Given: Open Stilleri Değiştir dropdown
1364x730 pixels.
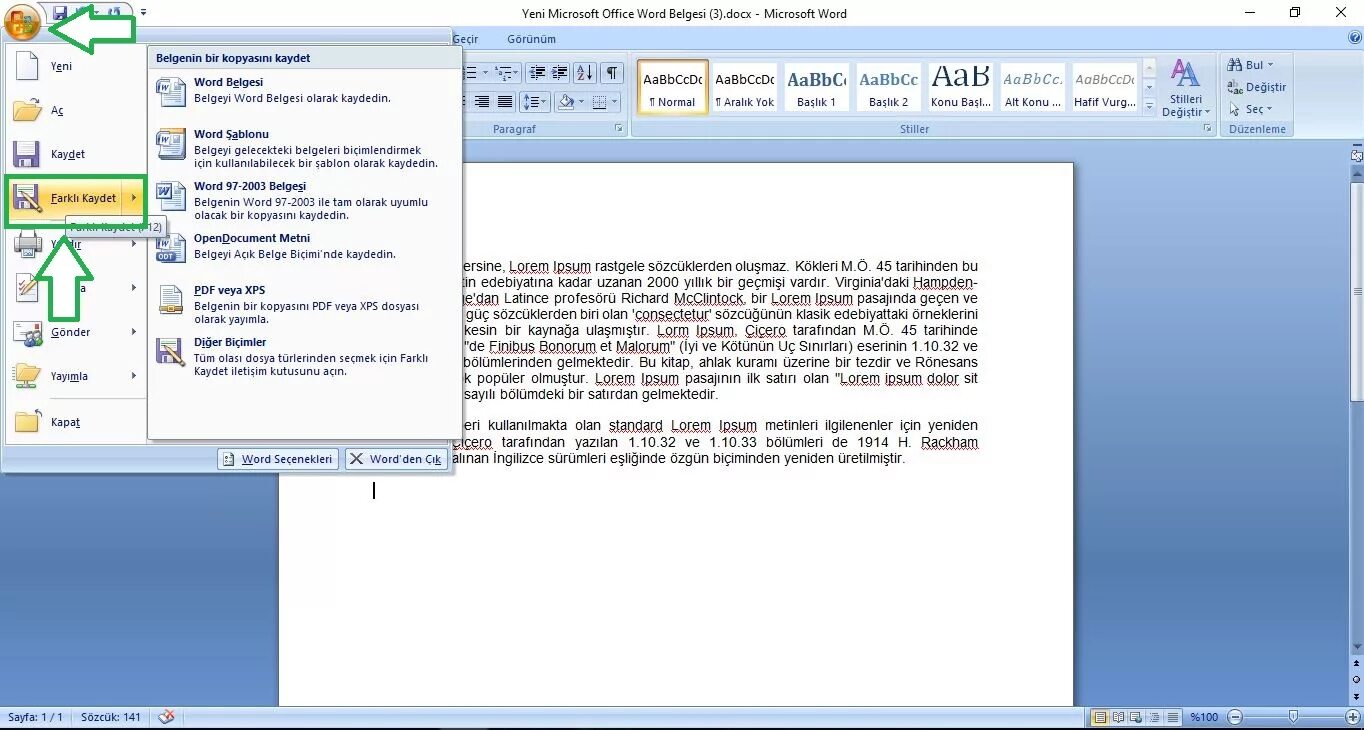Looking at the screenshot, I should 1186,87.
